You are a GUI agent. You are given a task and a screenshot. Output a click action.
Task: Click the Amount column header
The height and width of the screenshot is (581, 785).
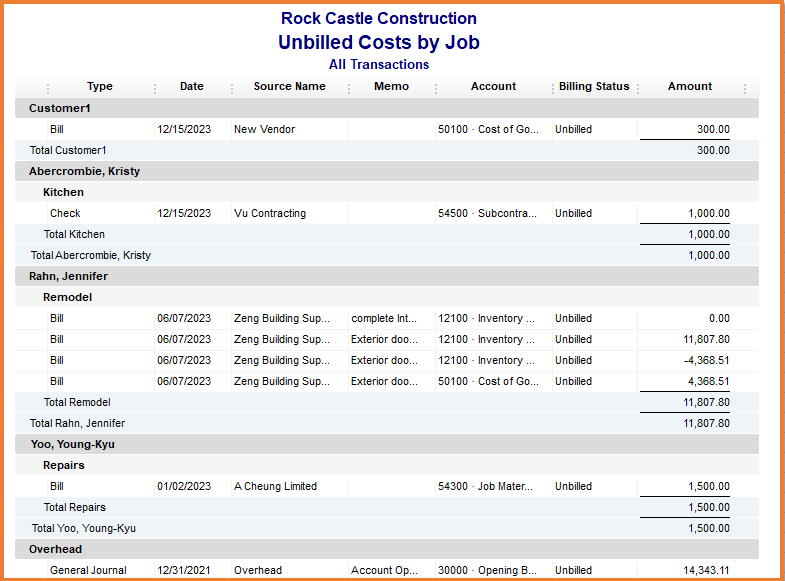[689, 86]
